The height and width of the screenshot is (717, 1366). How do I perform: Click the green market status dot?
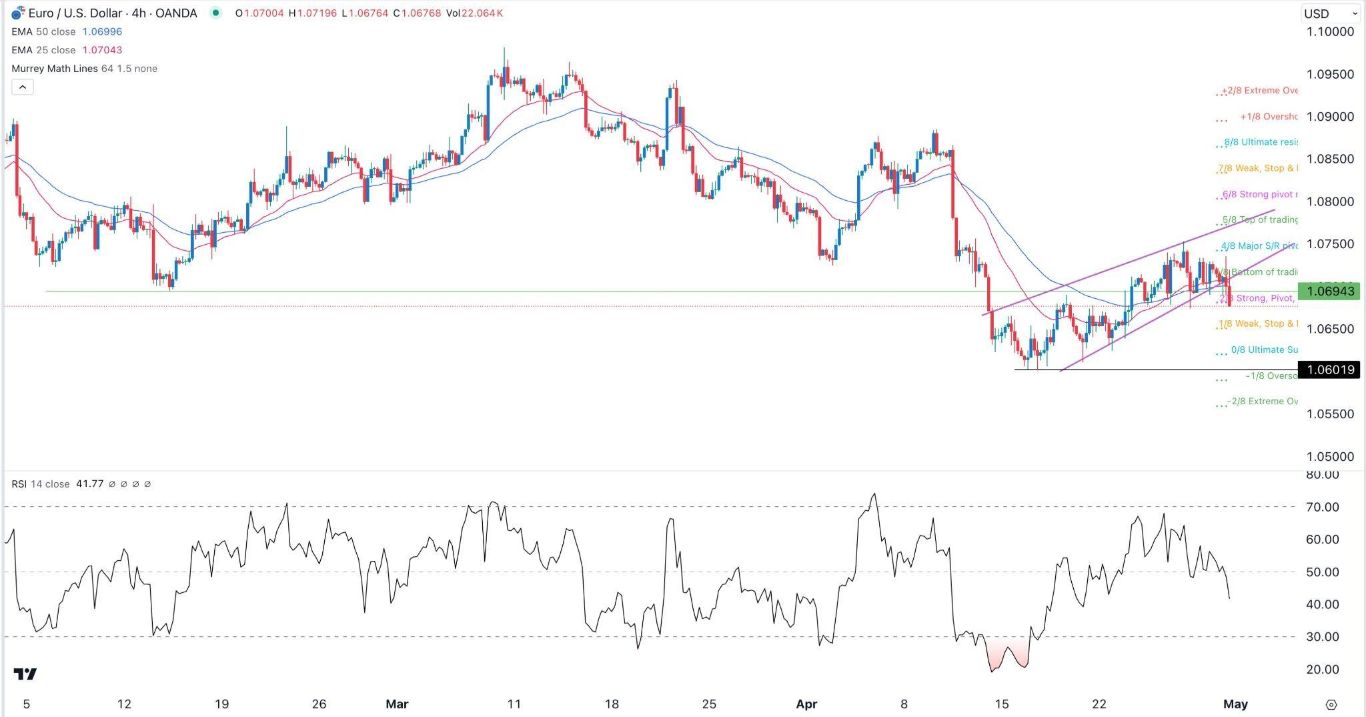click(x=216, y=13)
